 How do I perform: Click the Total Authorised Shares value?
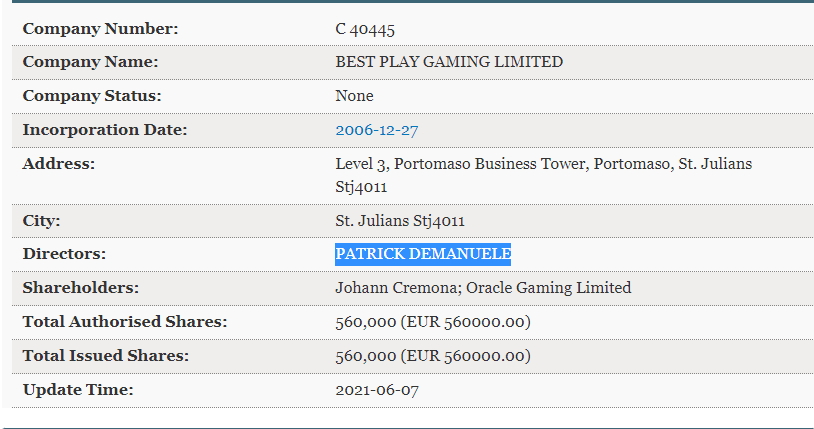(433, 322)
